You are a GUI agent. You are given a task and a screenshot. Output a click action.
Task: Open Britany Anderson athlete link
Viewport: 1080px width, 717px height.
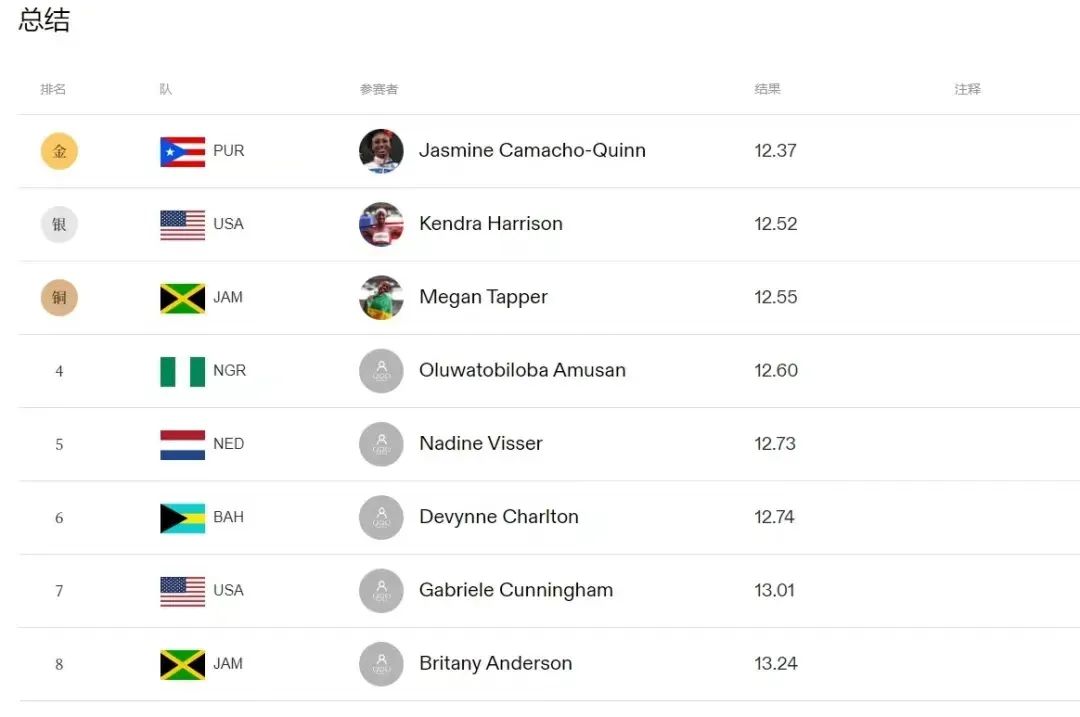pyautogui.click(x=495, y=663)
